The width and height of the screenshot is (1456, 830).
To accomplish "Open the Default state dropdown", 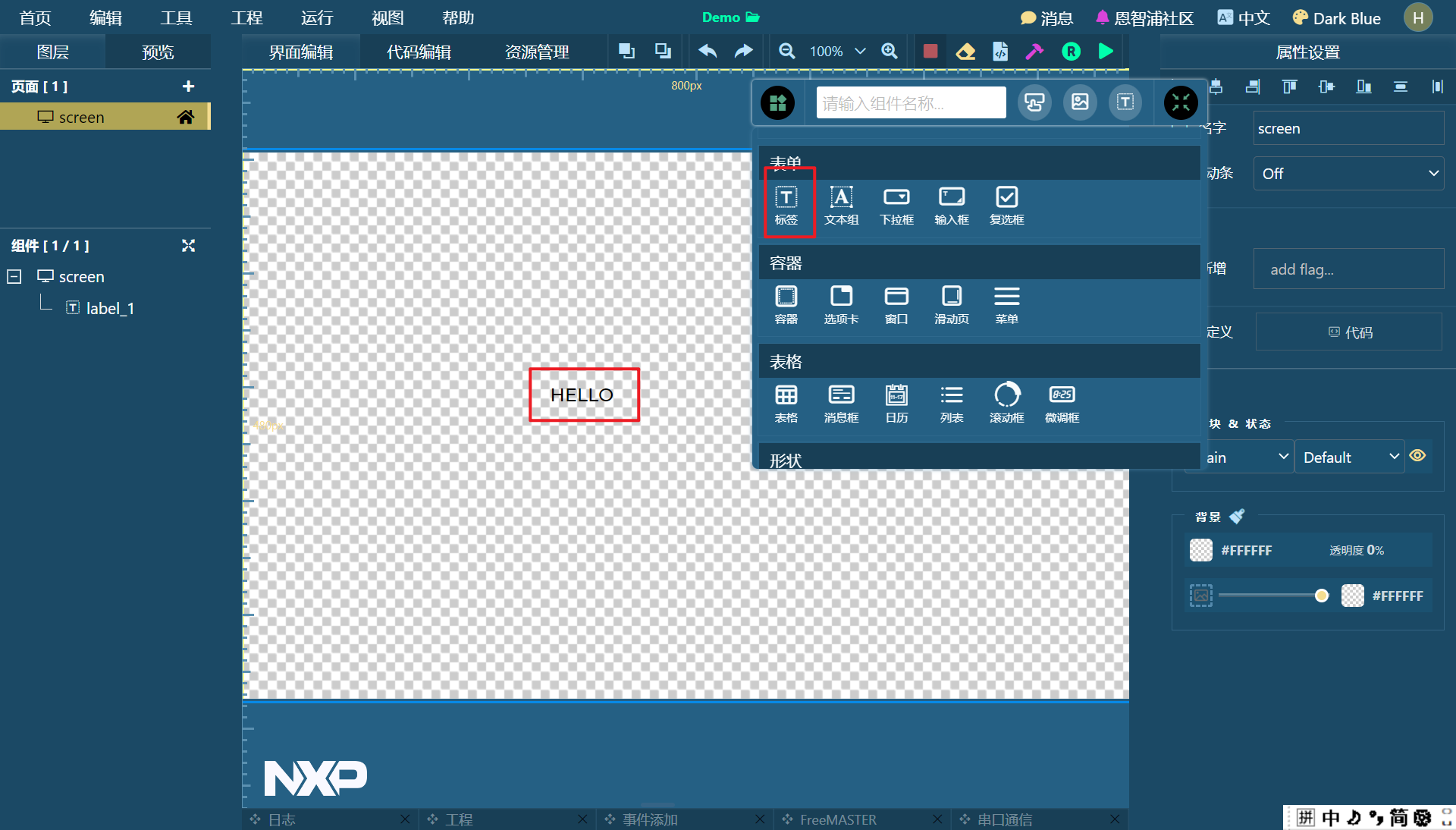I will click(x=1349, y=457).
